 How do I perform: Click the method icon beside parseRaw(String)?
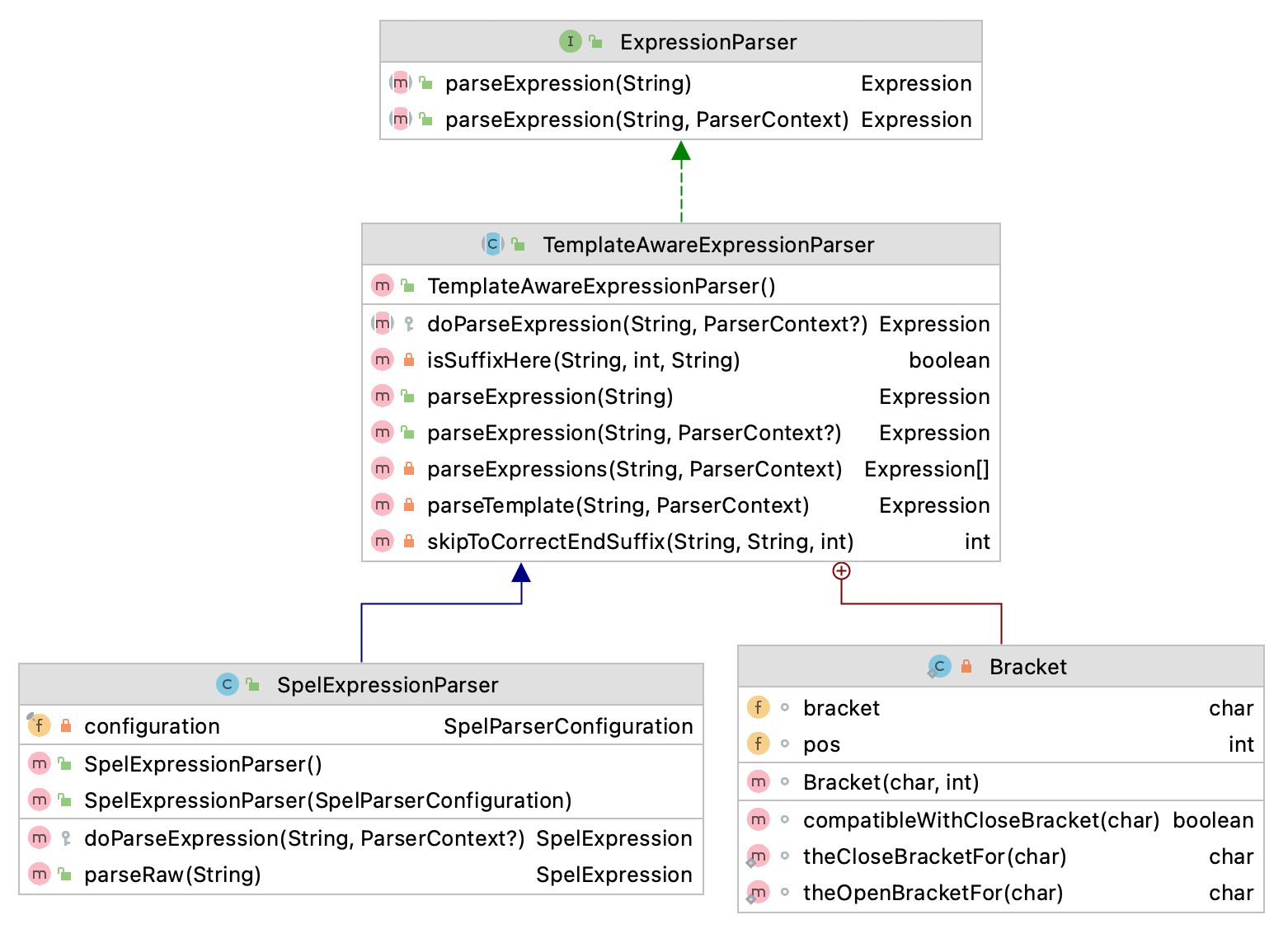(39, 874)
